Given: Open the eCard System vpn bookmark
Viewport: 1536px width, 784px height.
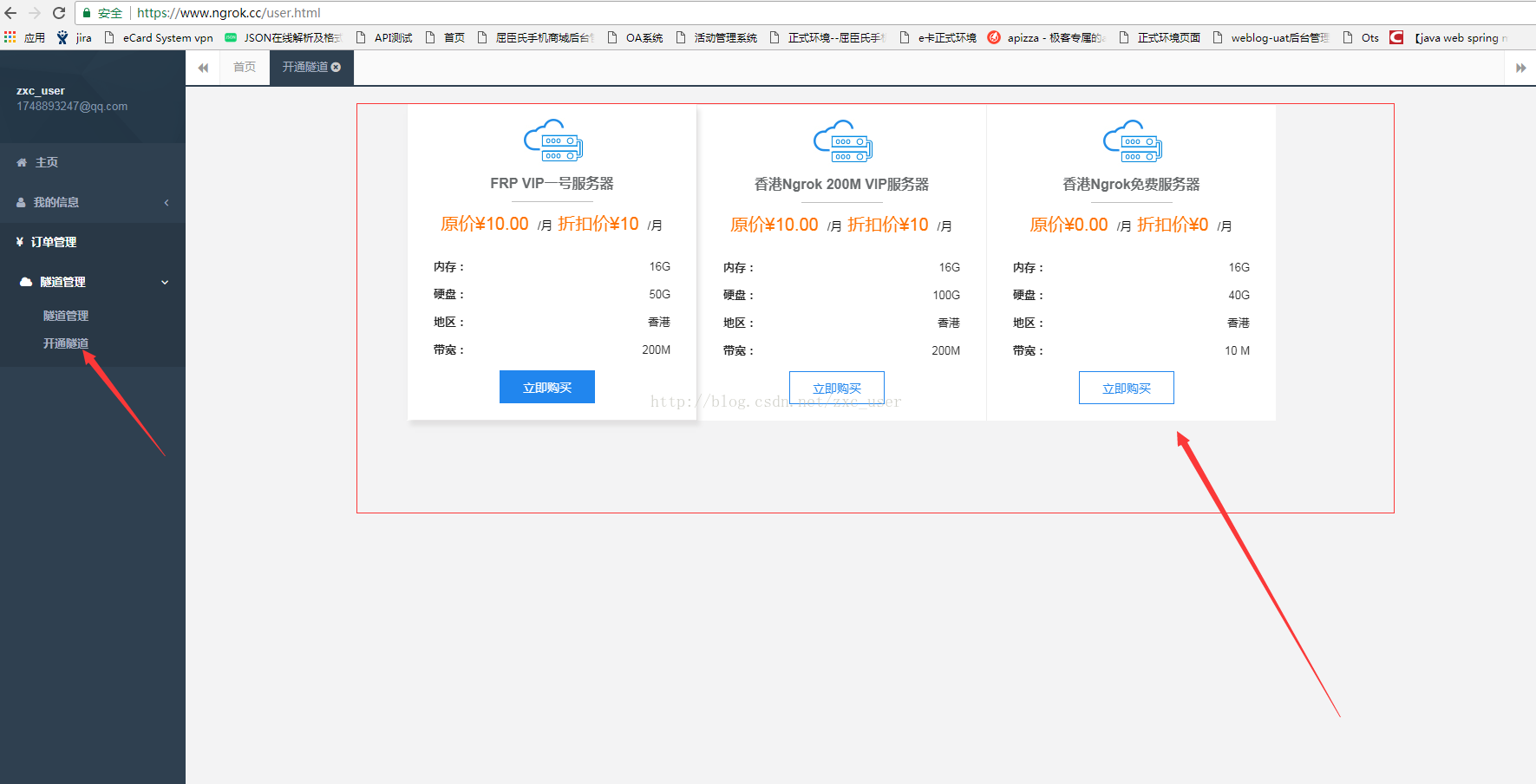Looking at the screenshot, I should (159, 37).
